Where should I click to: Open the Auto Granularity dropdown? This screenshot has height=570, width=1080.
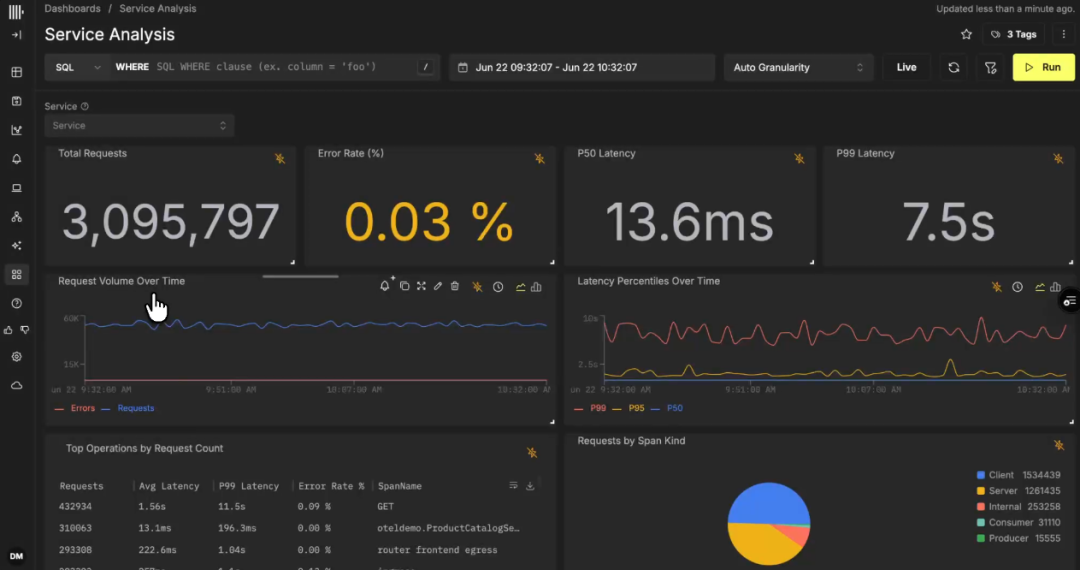pos(798,67)
